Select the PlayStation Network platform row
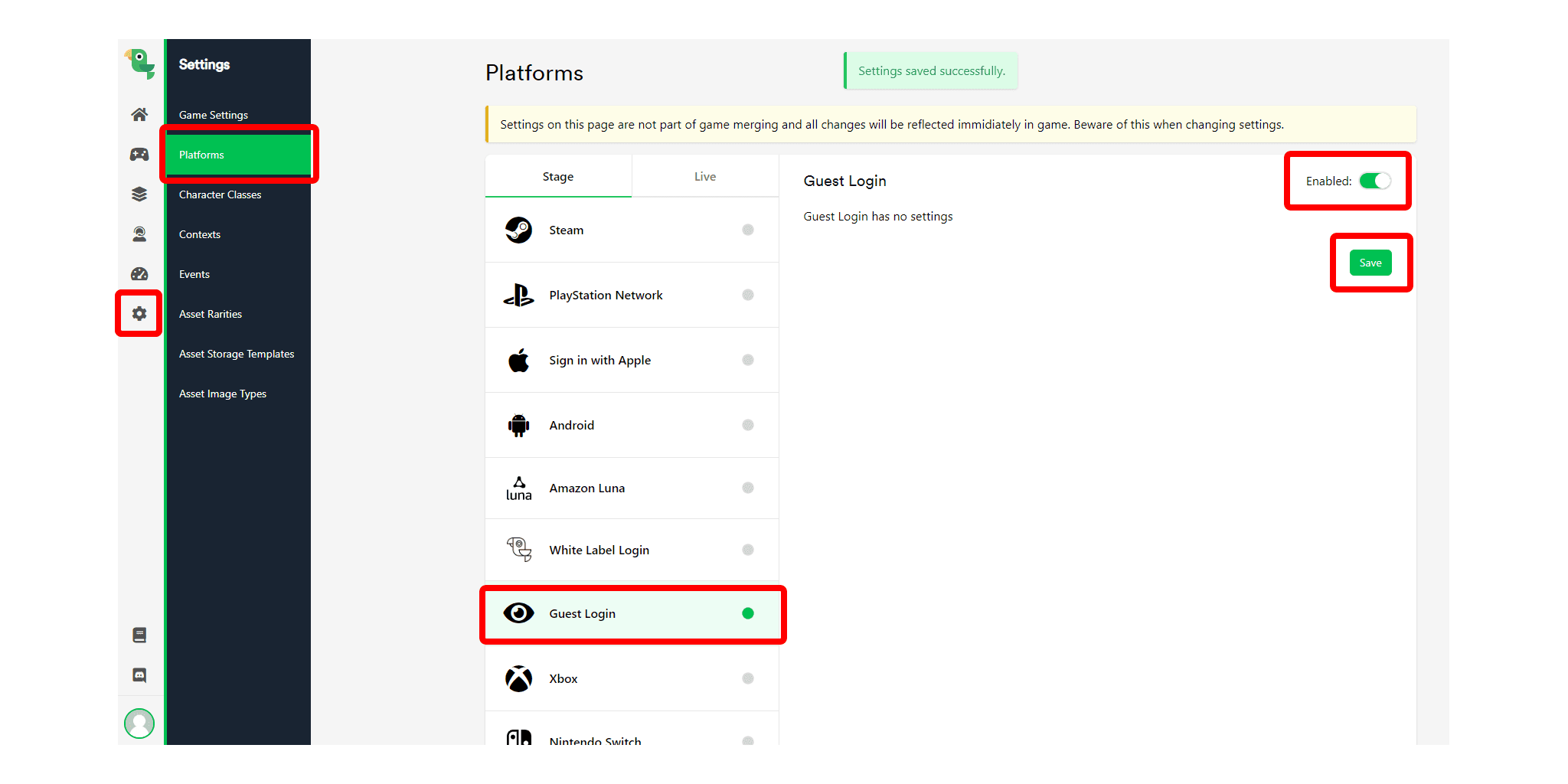 click(632, 295)
